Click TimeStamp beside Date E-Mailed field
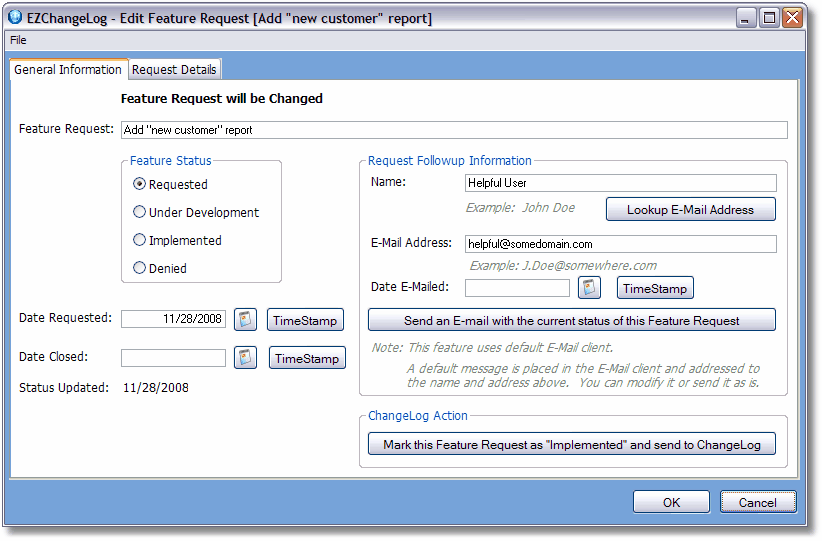 655,288
